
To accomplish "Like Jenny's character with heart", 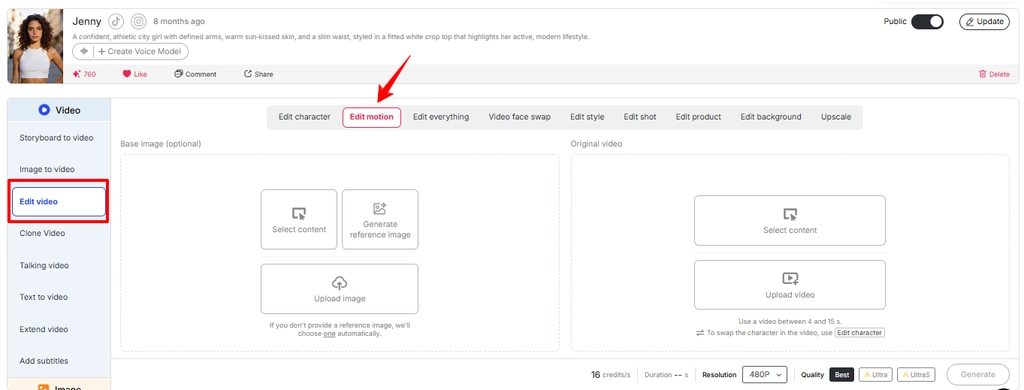I will click(135, 74).
